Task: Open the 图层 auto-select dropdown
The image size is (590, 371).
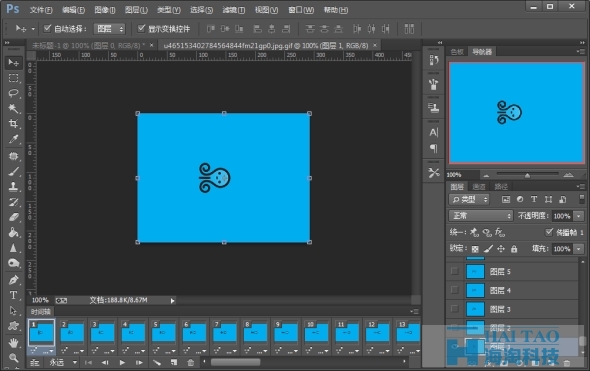Action: pos(109,29)
